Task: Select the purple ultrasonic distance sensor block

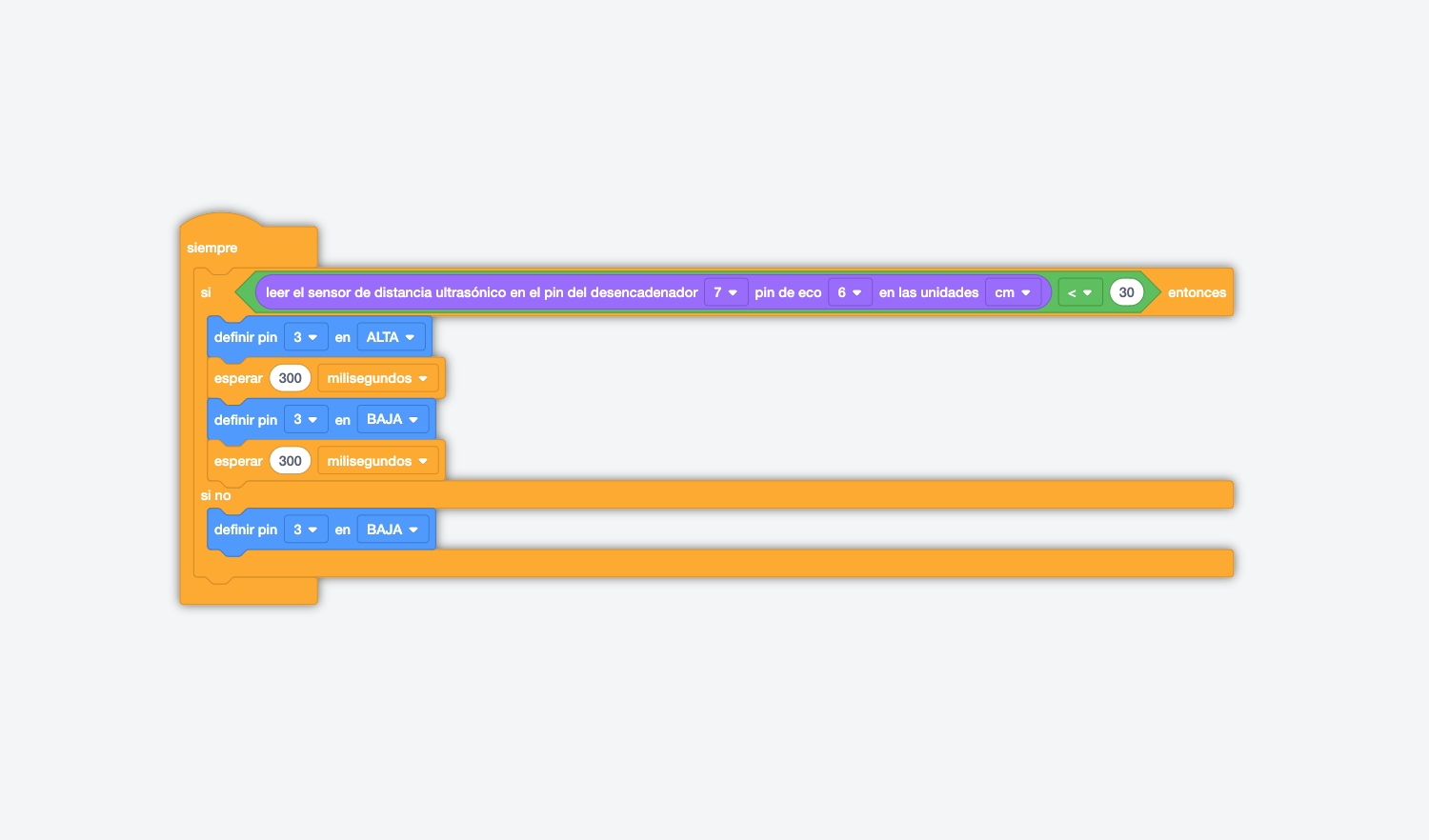Action: click(x=481, y=292)
